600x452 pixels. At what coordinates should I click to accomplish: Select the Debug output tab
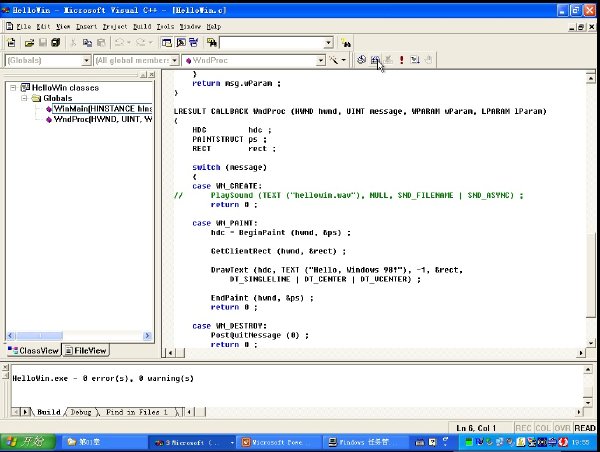coord(81,412)
